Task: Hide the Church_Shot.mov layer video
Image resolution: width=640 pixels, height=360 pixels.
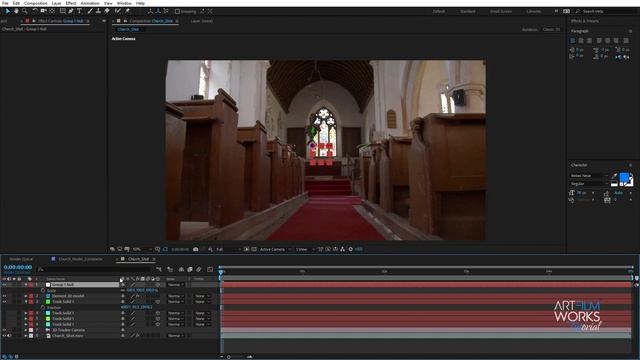Action: (x=4, y=336)
